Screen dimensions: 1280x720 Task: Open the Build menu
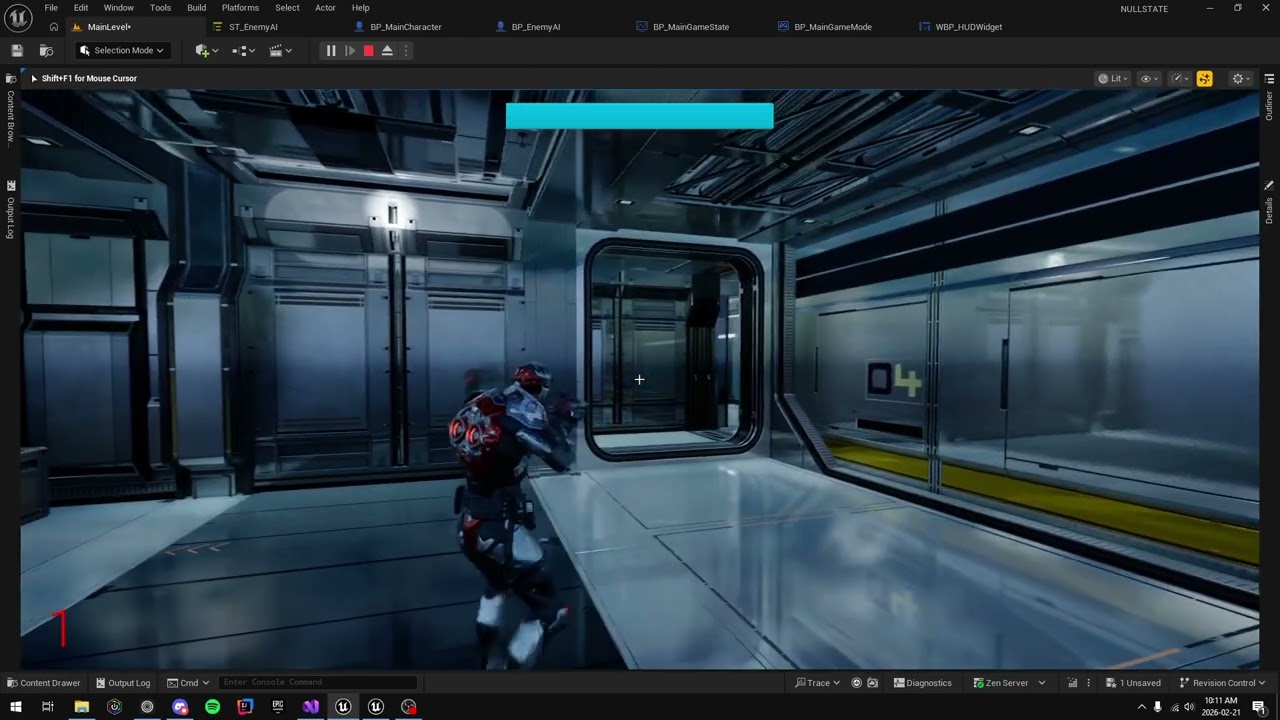pyautogui.click(x=197, y=8)
